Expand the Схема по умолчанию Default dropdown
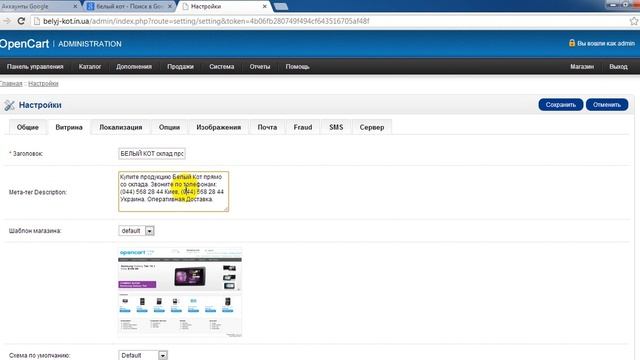This screenshot has width=640, height=360. point(143,355)
